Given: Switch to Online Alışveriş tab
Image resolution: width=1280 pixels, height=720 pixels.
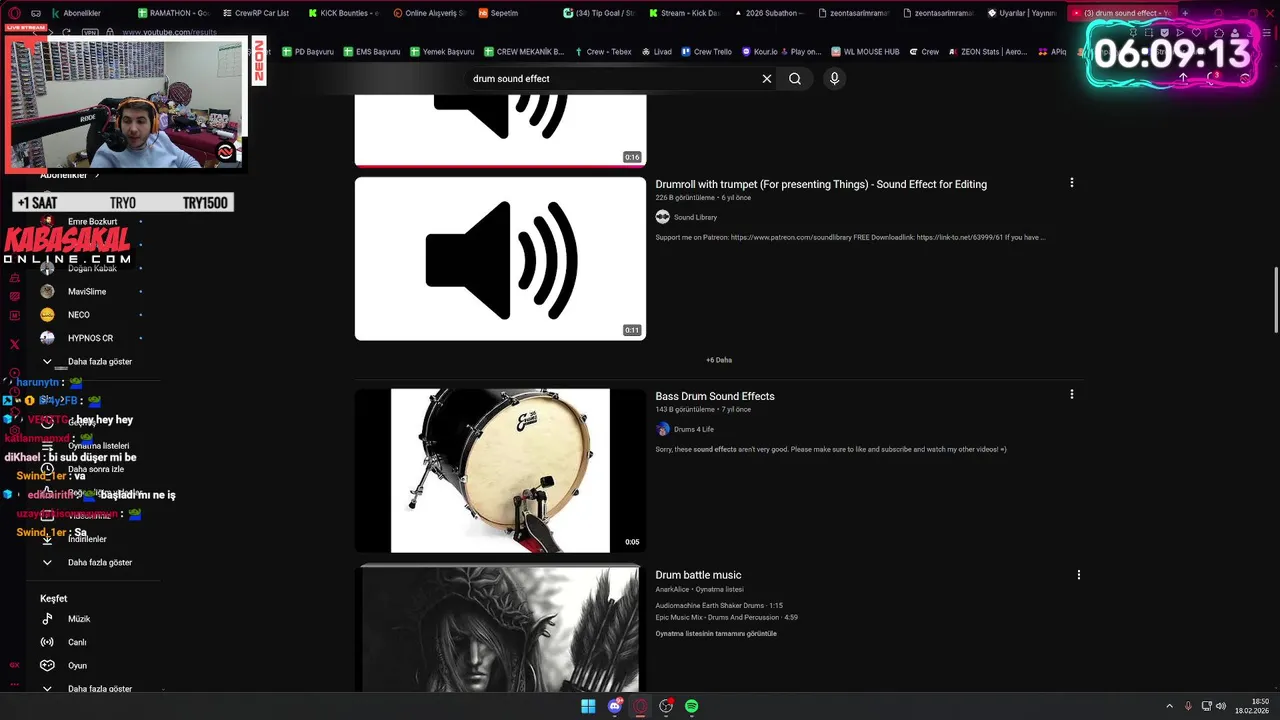Looking at the screenshot, I should pyautogui.click(x=428, y=13).
